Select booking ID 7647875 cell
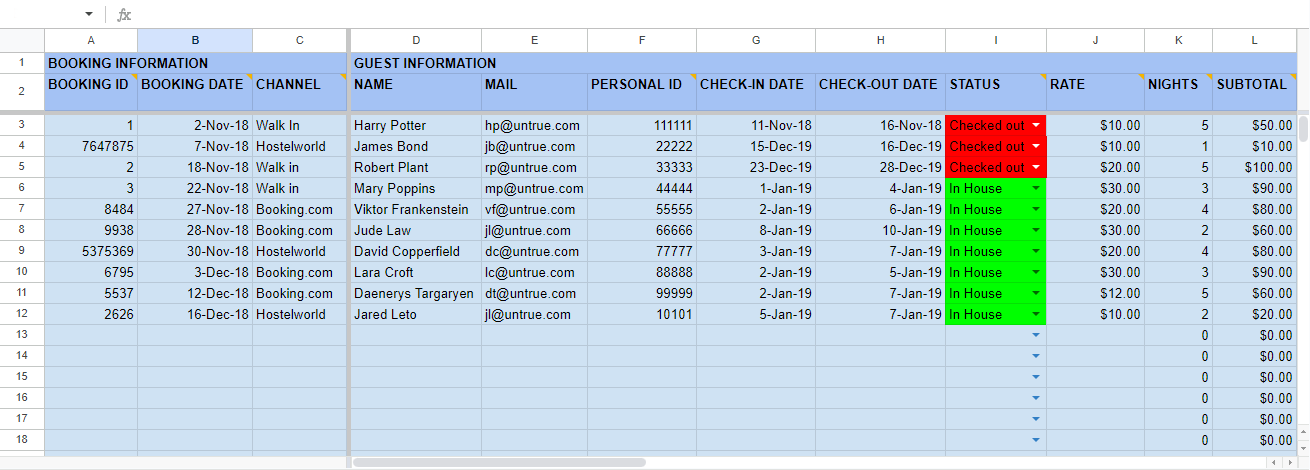1310x470 pixels. (x=91, y=147)
